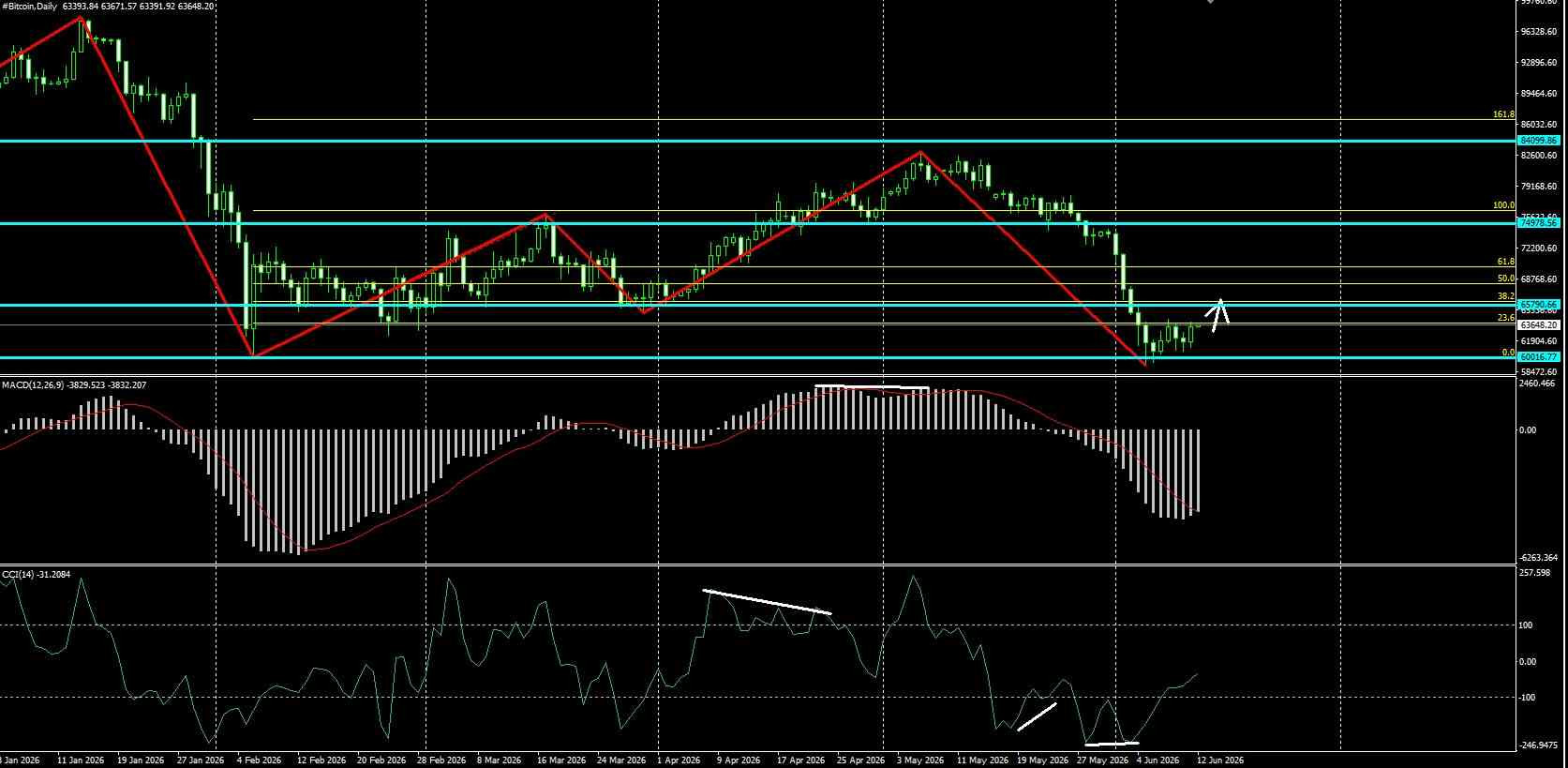The width and height of the screenshot is (1568, 768).
Task: Select the 38.2 Fibonacci level label
Action: pyautogui.click(x=1506, y=296)
